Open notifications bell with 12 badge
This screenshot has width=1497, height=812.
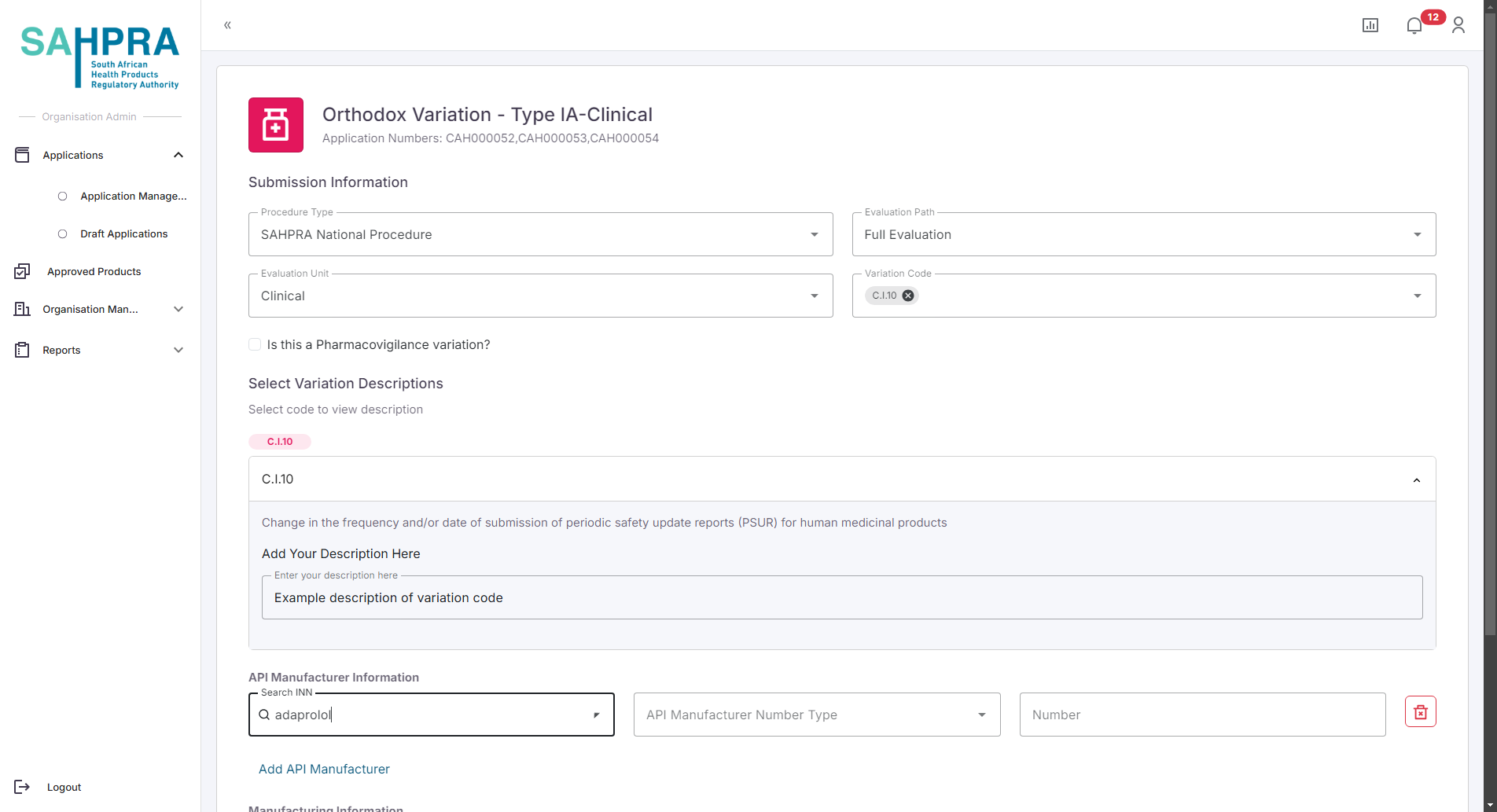point(1414,26)
